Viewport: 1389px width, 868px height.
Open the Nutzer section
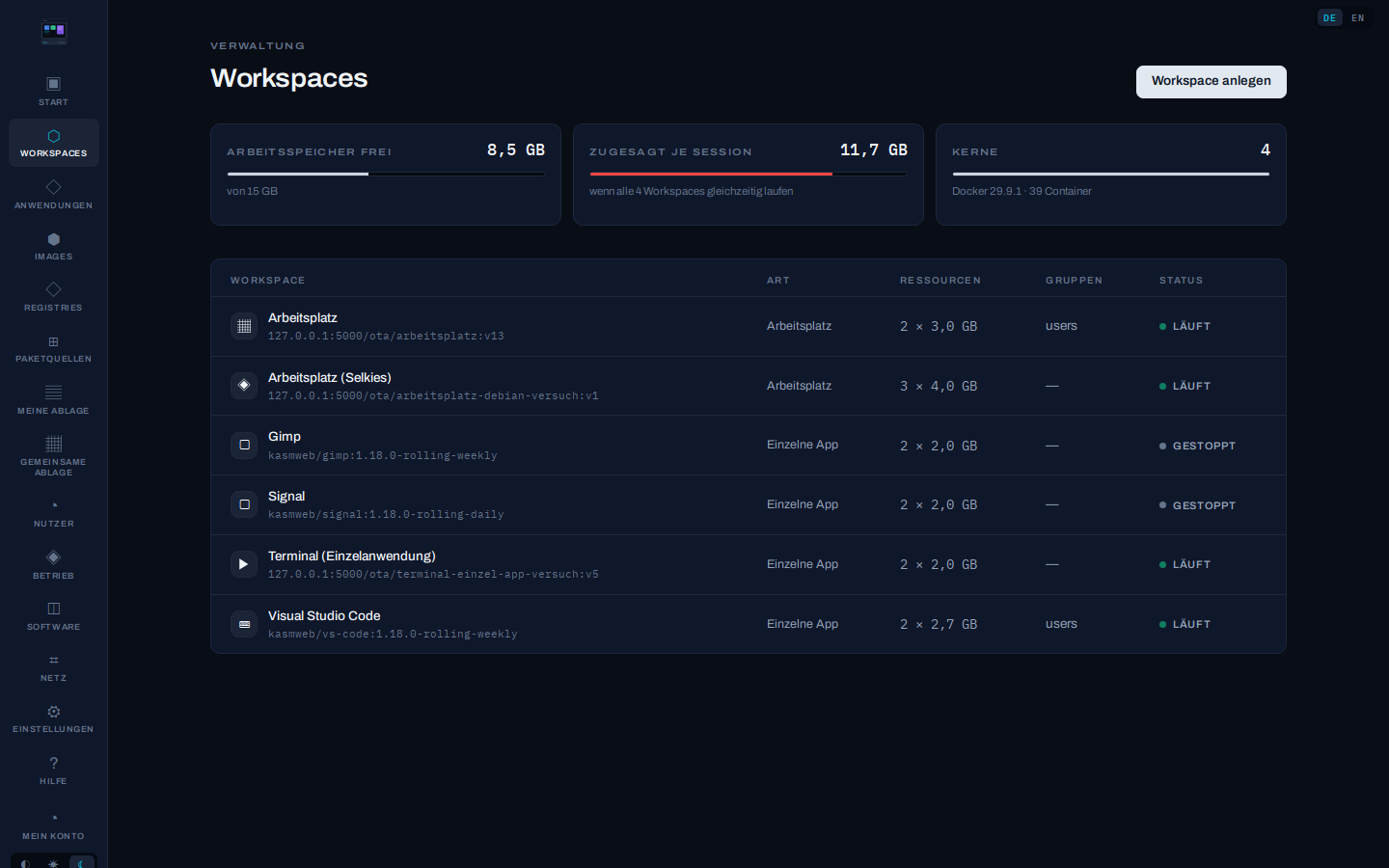[x=54, y=513]
